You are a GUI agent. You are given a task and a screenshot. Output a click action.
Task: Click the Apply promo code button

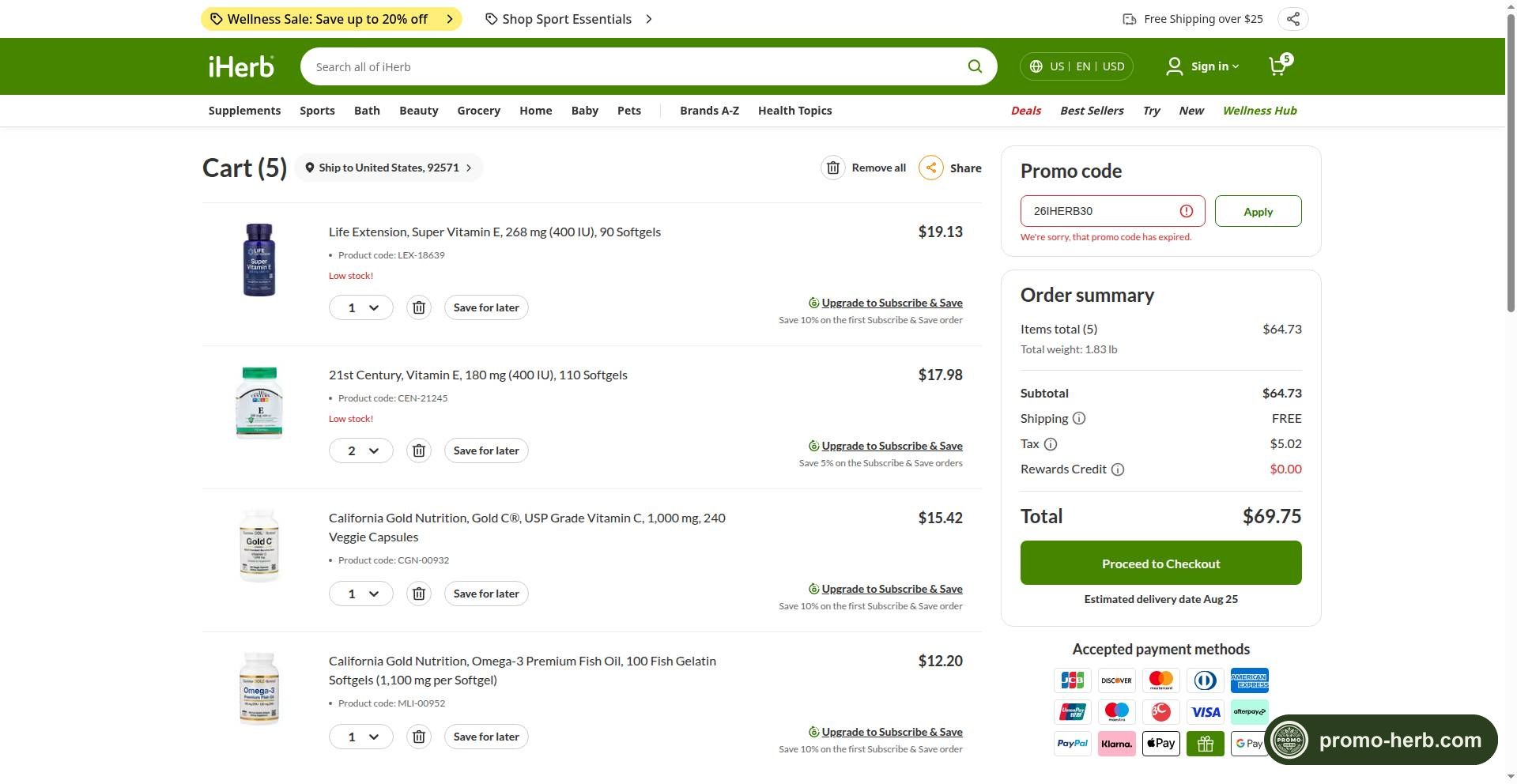coord(1258,211)
